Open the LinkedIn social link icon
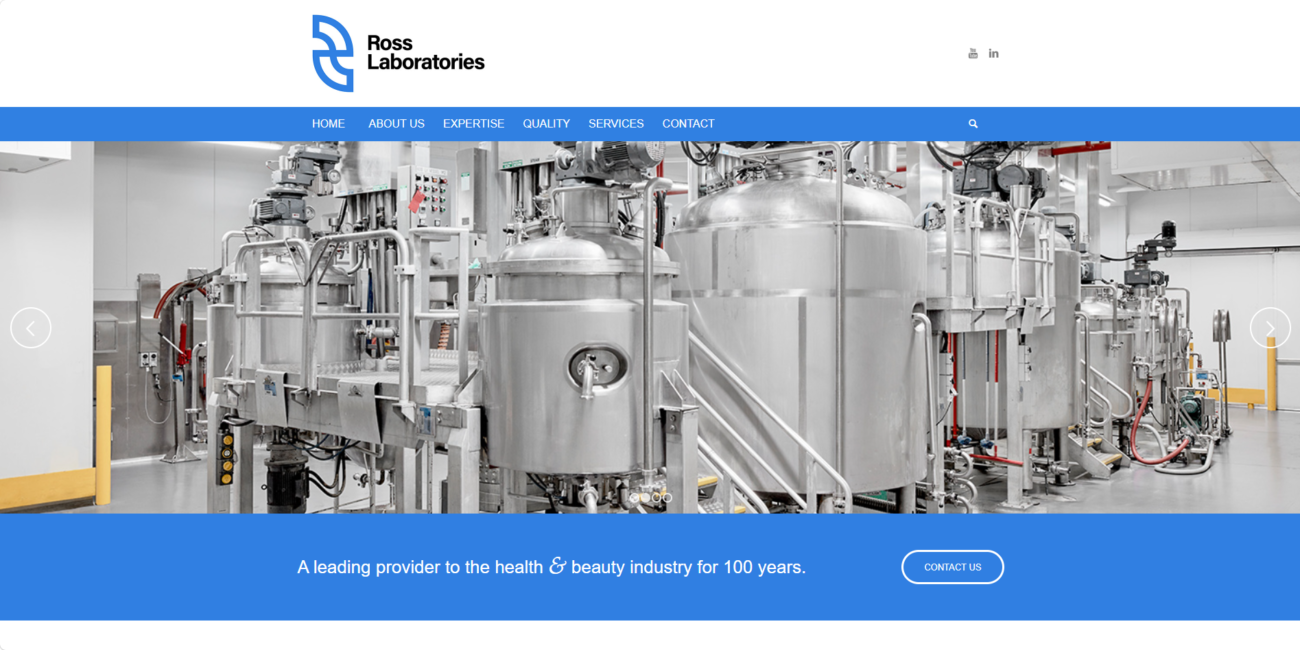Image resolution: width=1300 pixels, height=650 pixels. (x=993, y=53)
